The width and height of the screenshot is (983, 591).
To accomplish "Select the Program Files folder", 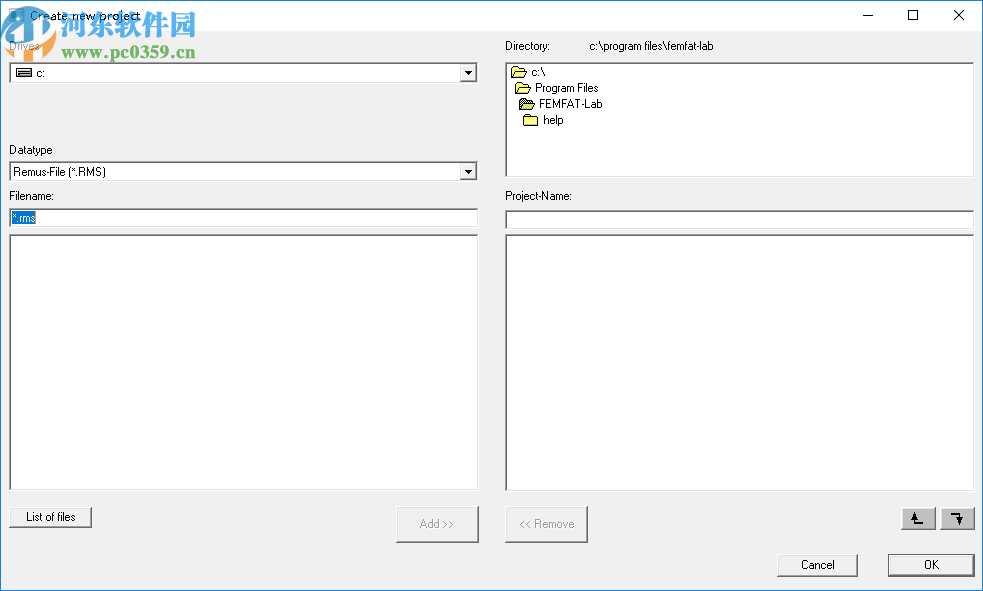I will 566,88.
